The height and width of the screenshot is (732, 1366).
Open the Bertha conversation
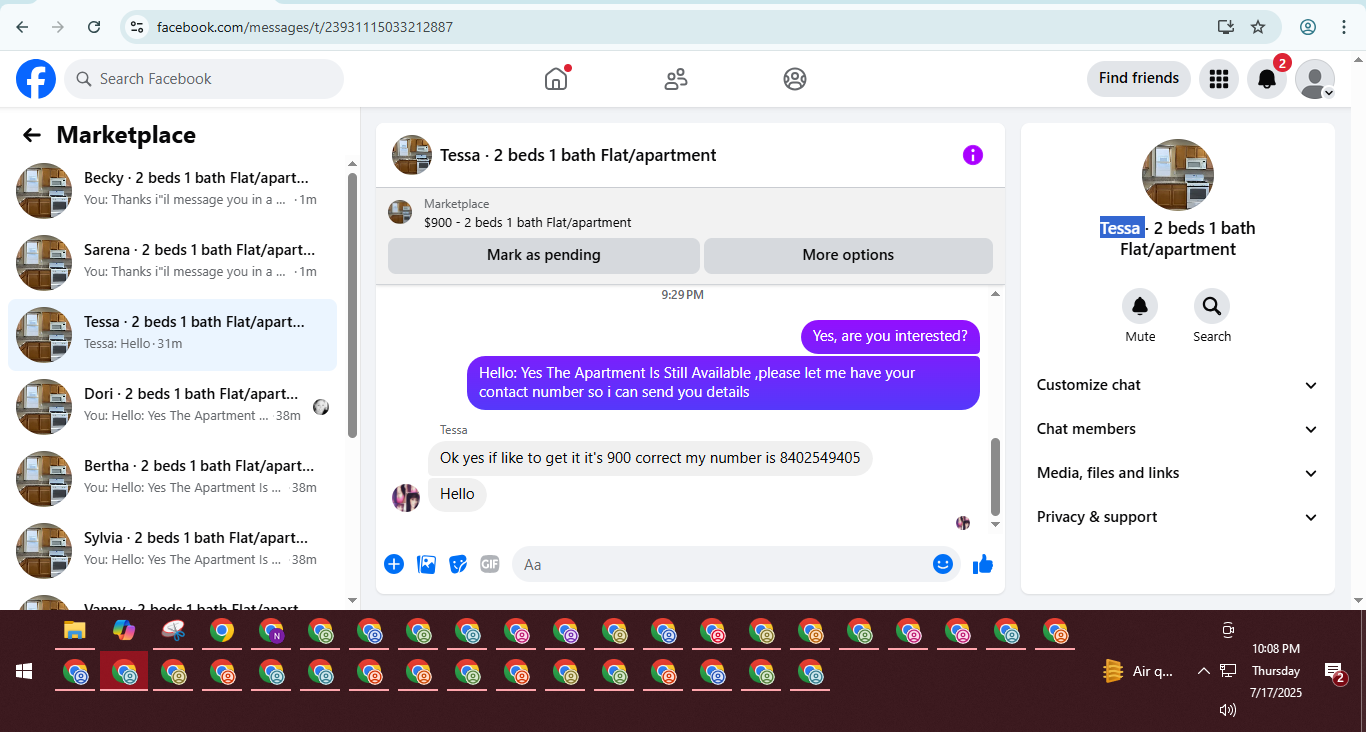pos(173,479)
